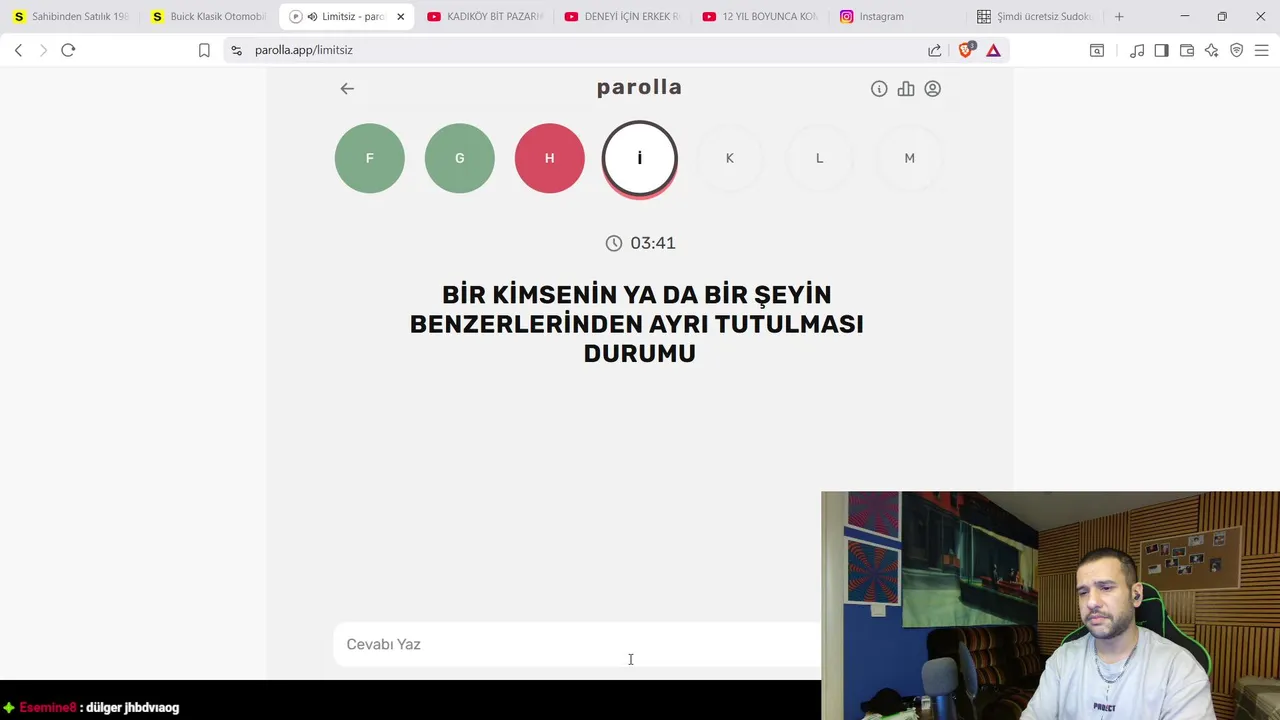The width and height of the screenshot is (1280, 720).
Task: Click the share icon in the address bar
Action: 934,50
